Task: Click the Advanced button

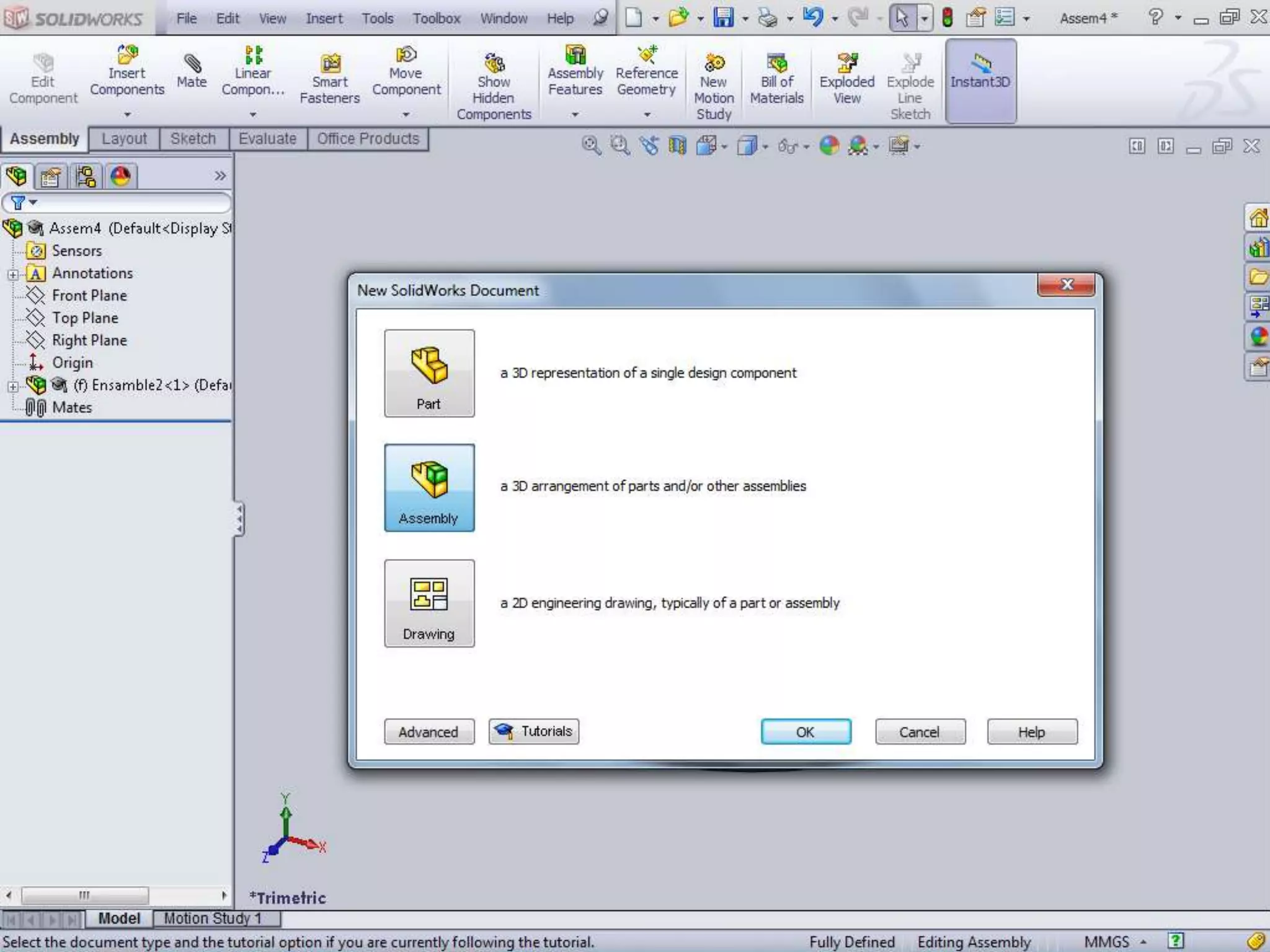Action: 429,732
